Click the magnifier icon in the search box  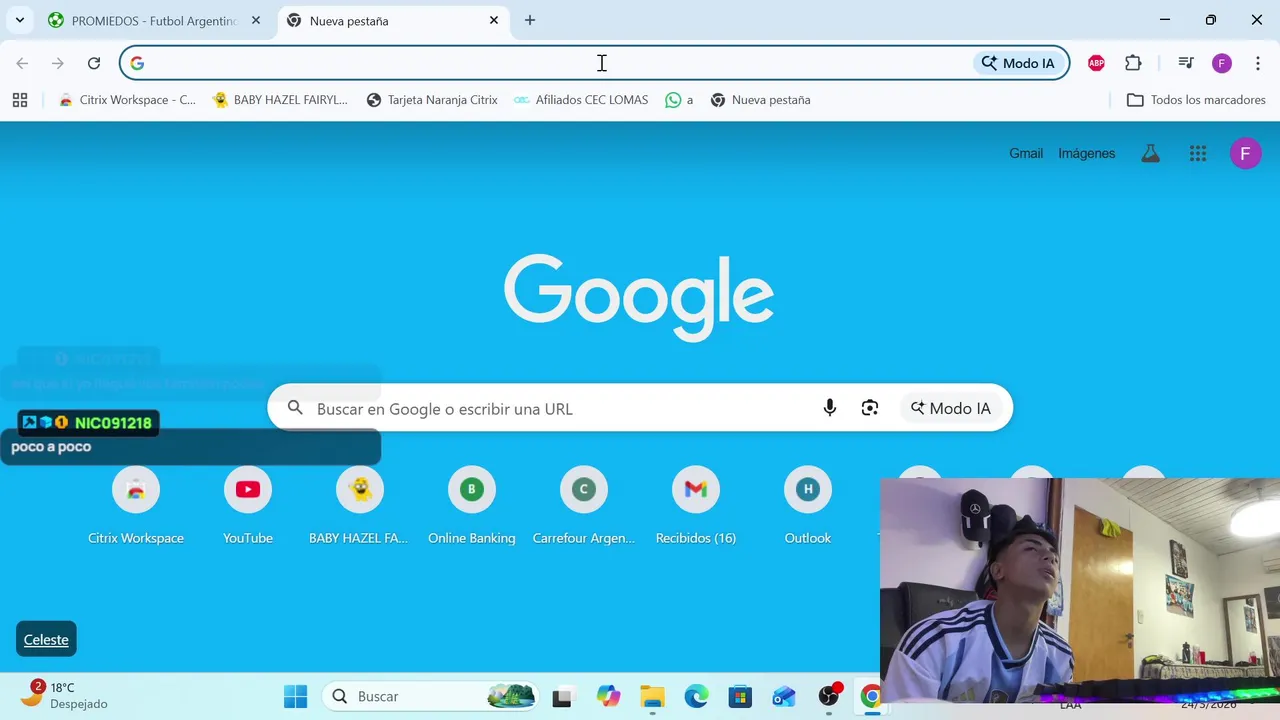(x=295, y=408)
